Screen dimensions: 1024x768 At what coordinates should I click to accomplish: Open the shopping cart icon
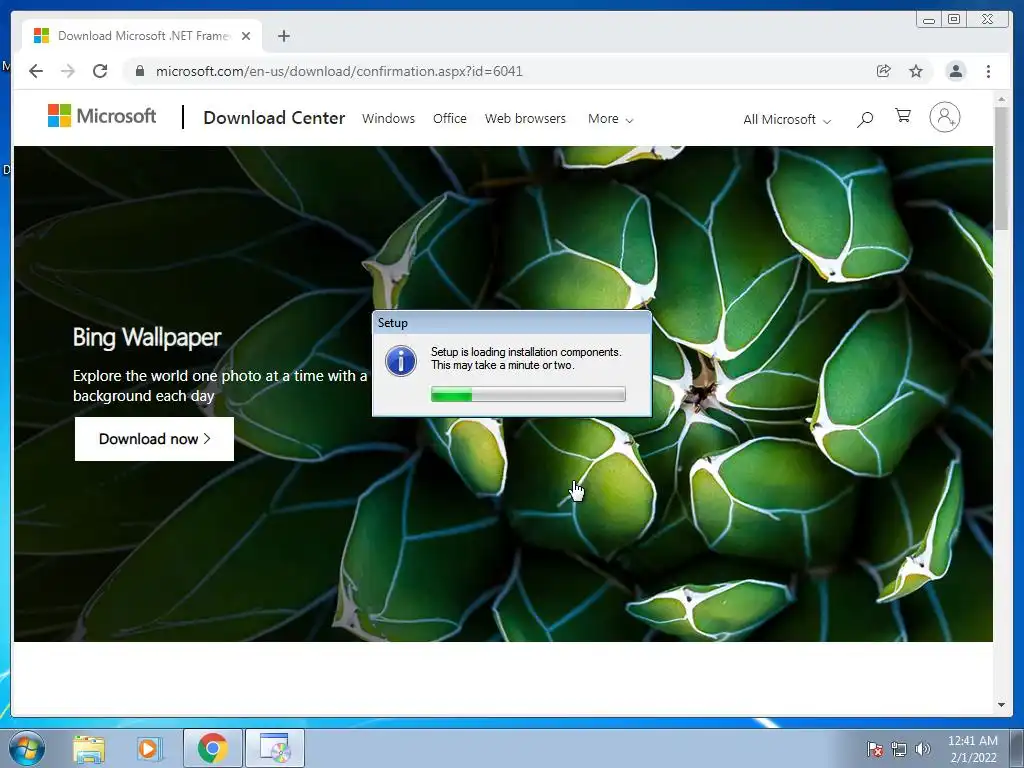point(903,116)
